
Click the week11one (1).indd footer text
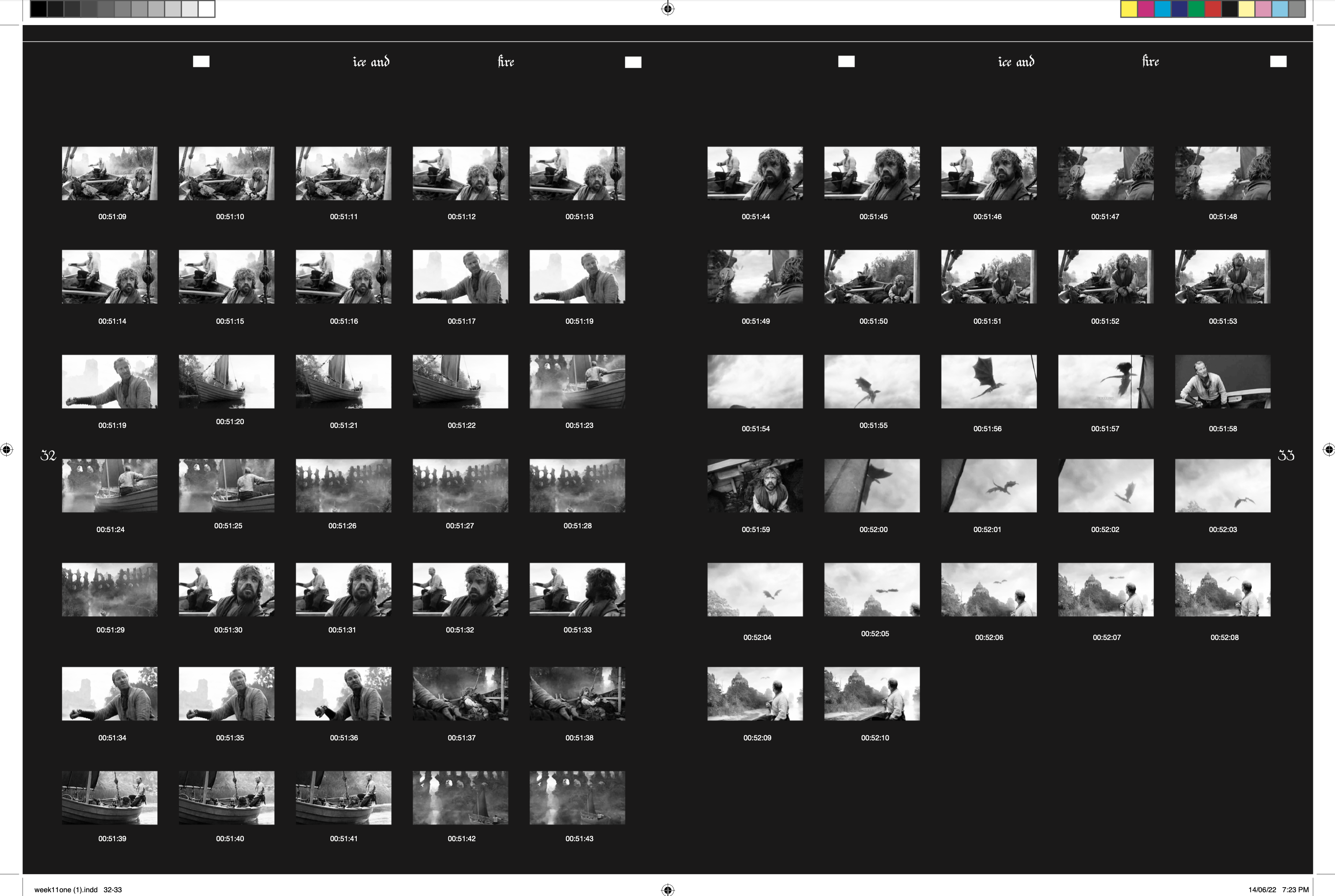pyautogui.click(x=66, y=890)
